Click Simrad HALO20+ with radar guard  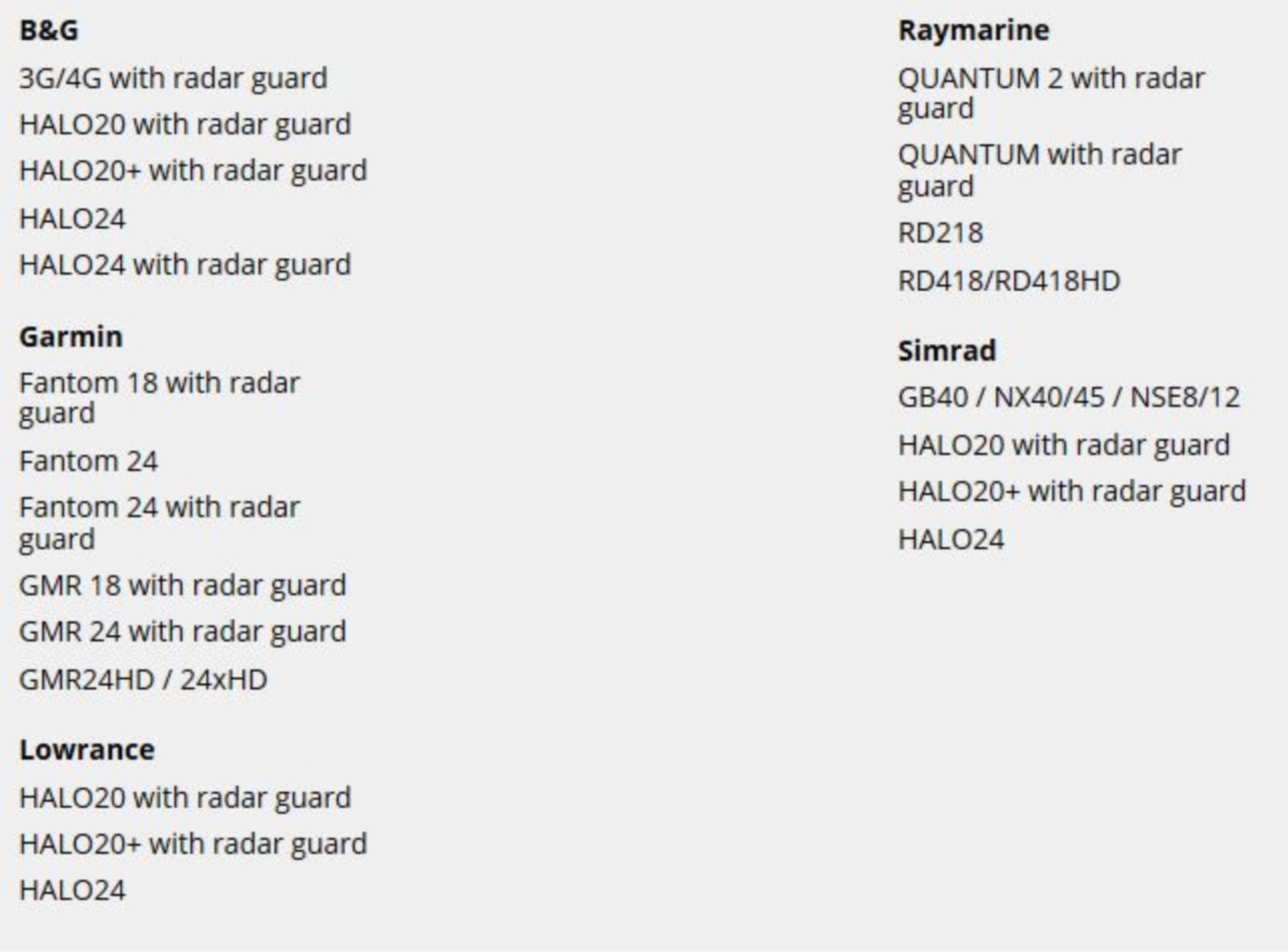1072,492
